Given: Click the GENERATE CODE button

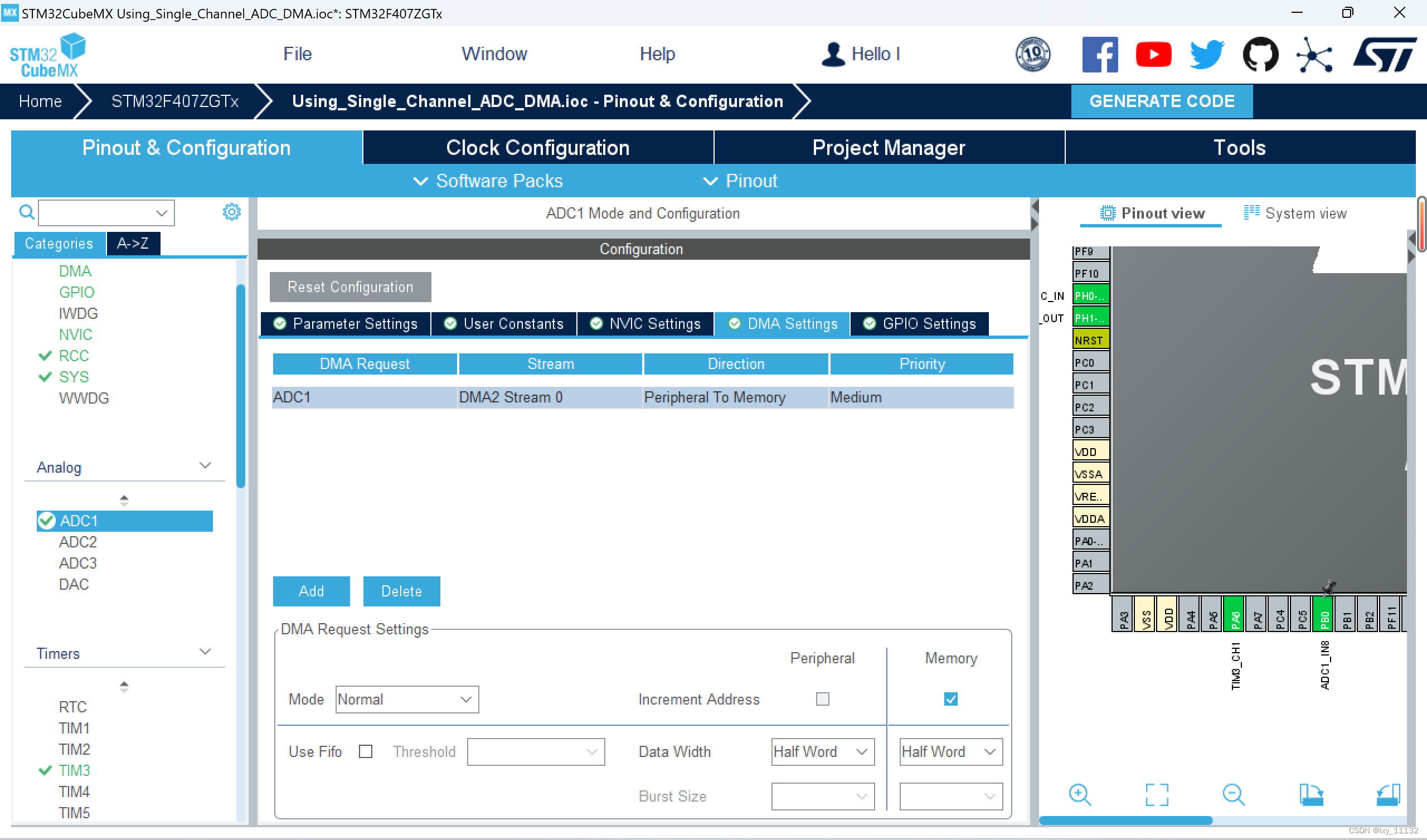Looking at the screenshot, I should pos(1161,101).
